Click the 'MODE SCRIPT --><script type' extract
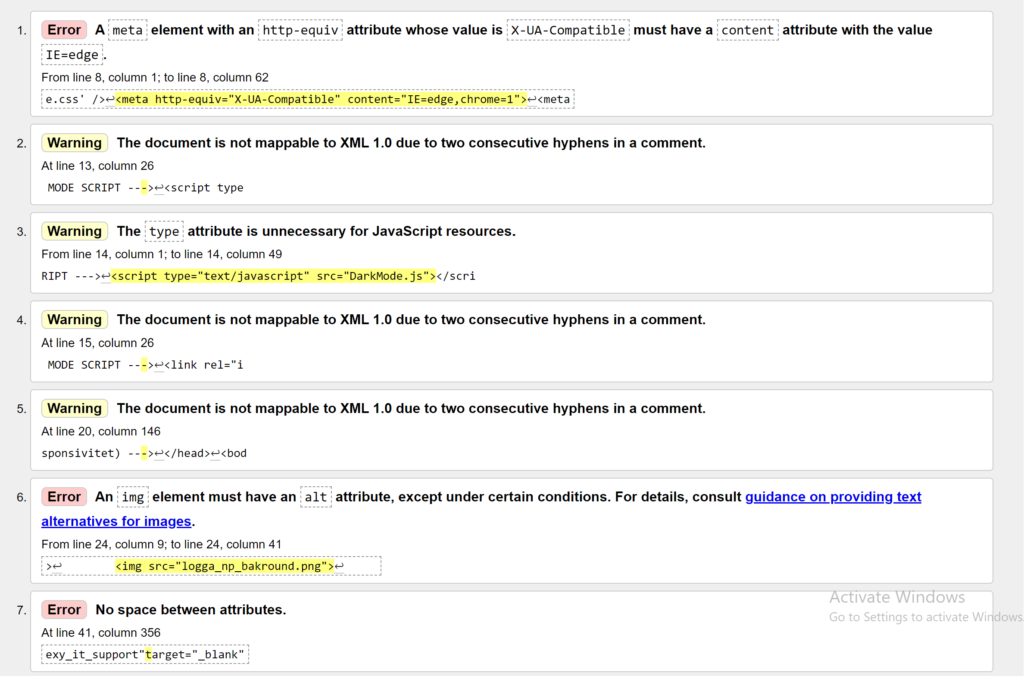 click(145, 188)
